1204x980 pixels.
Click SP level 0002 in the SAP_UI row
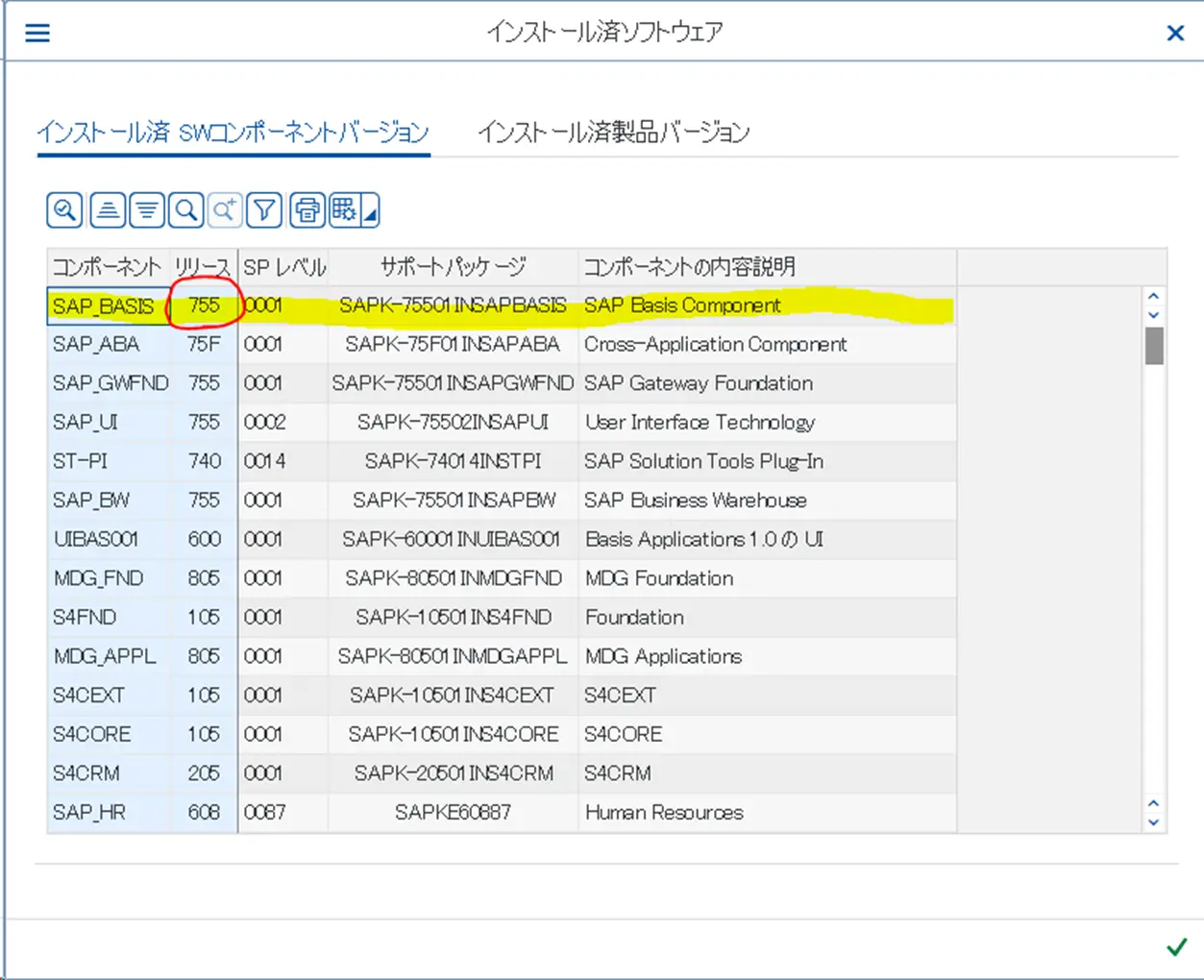click(x=283, y=422)
